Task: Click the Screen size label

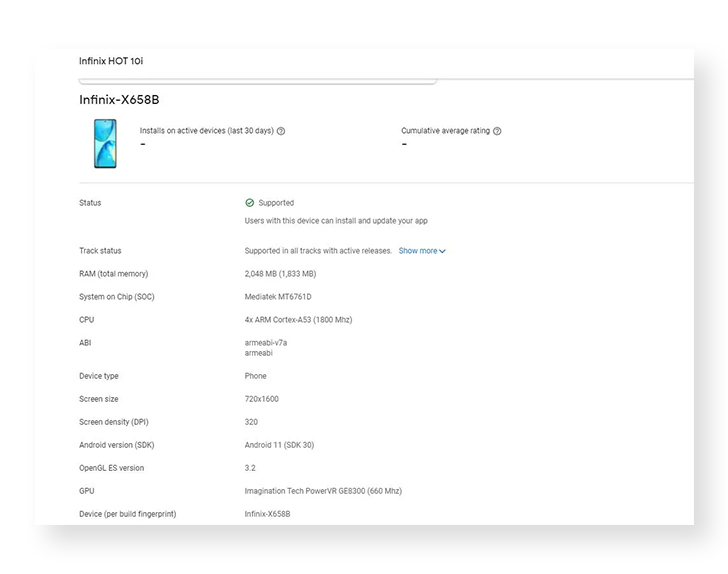Action: click(99, 399)
